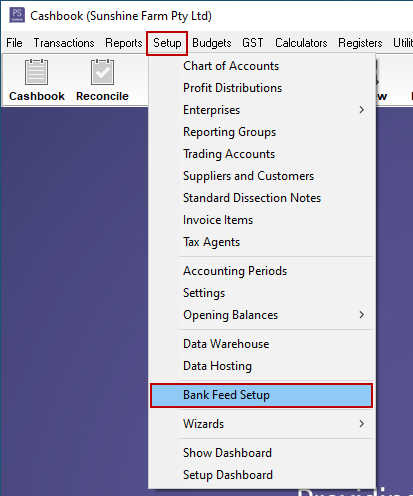Choose Profit Distributions from Setup menu
This screenshot has width=413, height=496.
coord(232,88)
